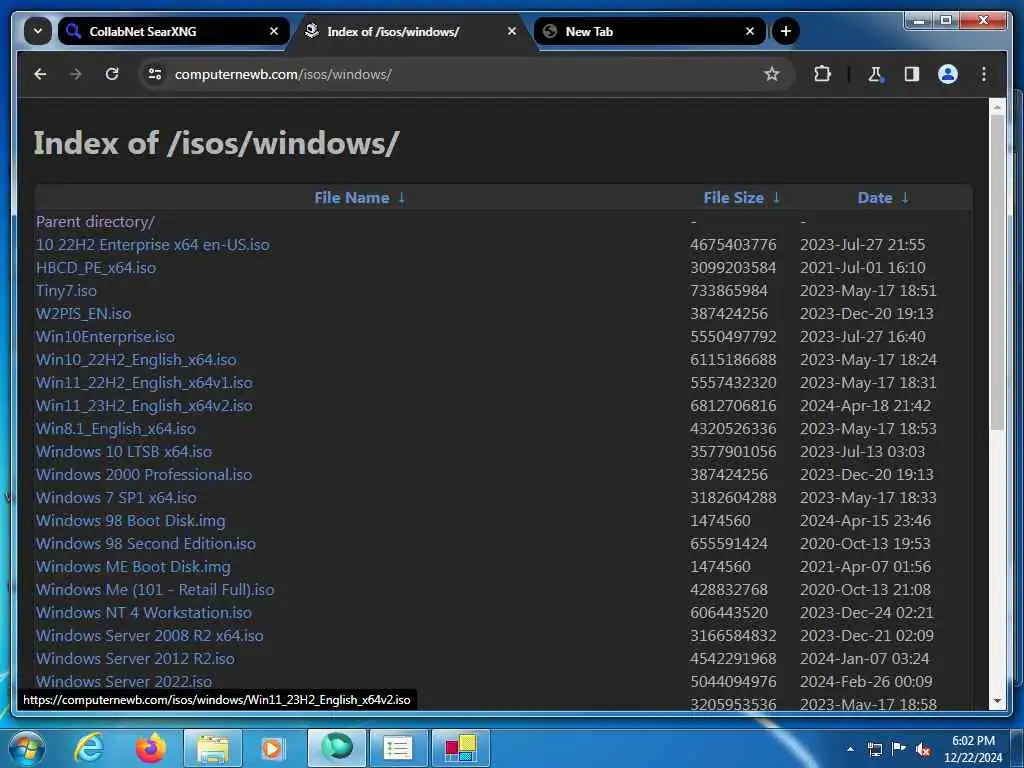View site information icon in address bar
This screenshot has height=768, width=1024.
coord(155,74)
